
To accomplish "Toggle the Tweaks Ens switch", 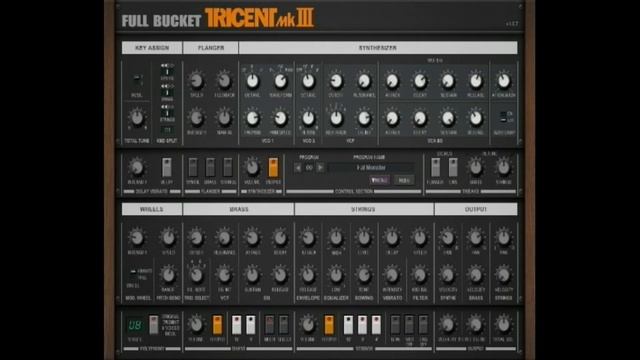I will tap(453, 167).
